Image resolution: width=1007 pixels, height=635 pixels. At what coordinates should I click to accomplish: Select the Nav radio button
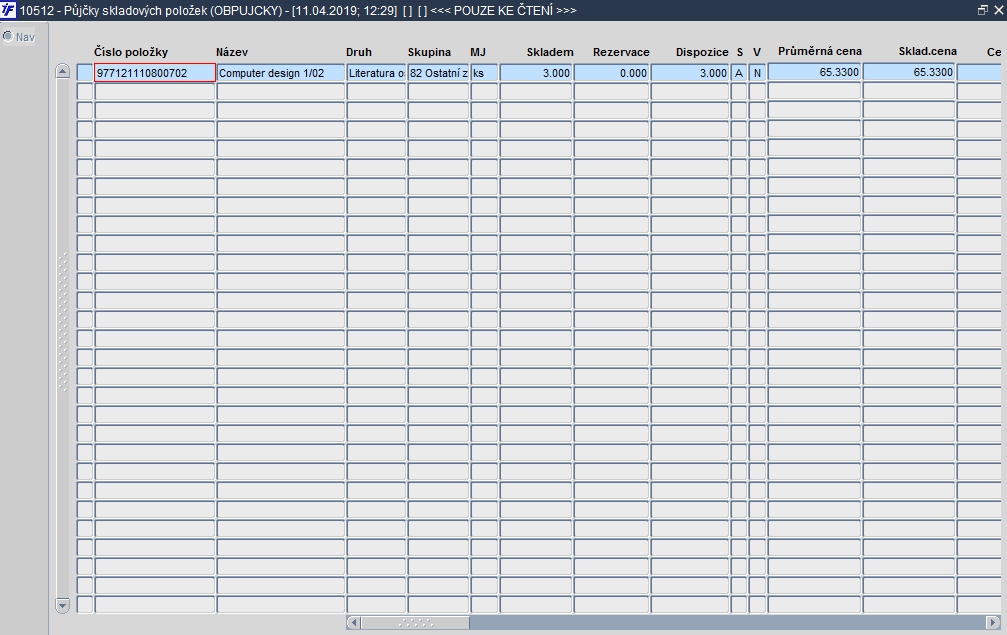tap(8, 37)
